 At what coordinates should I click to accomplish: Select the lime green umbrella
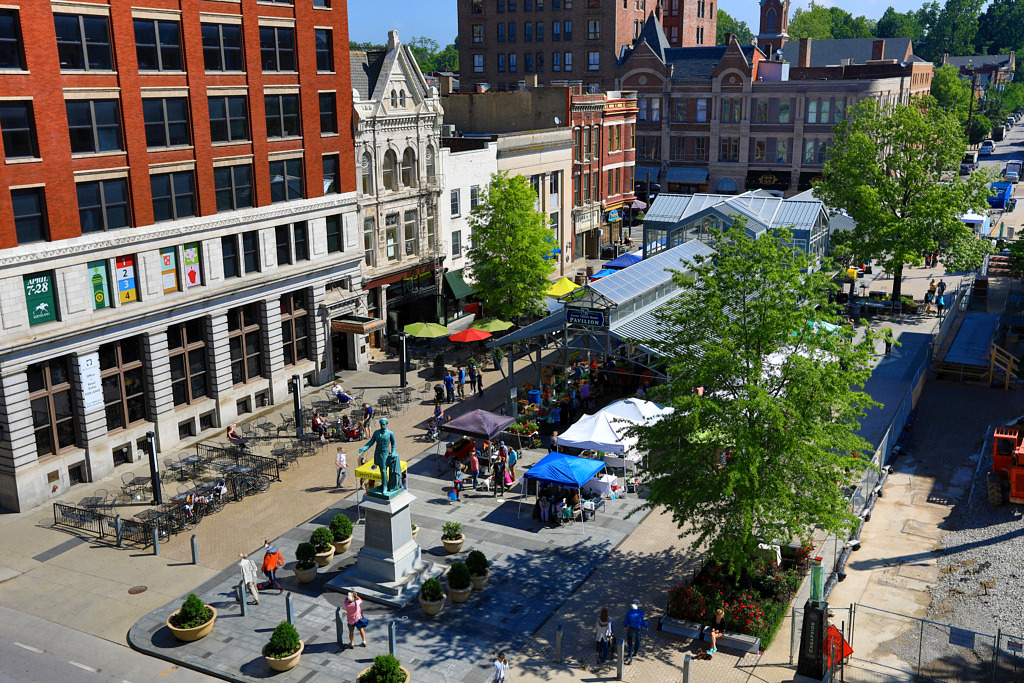423,329
